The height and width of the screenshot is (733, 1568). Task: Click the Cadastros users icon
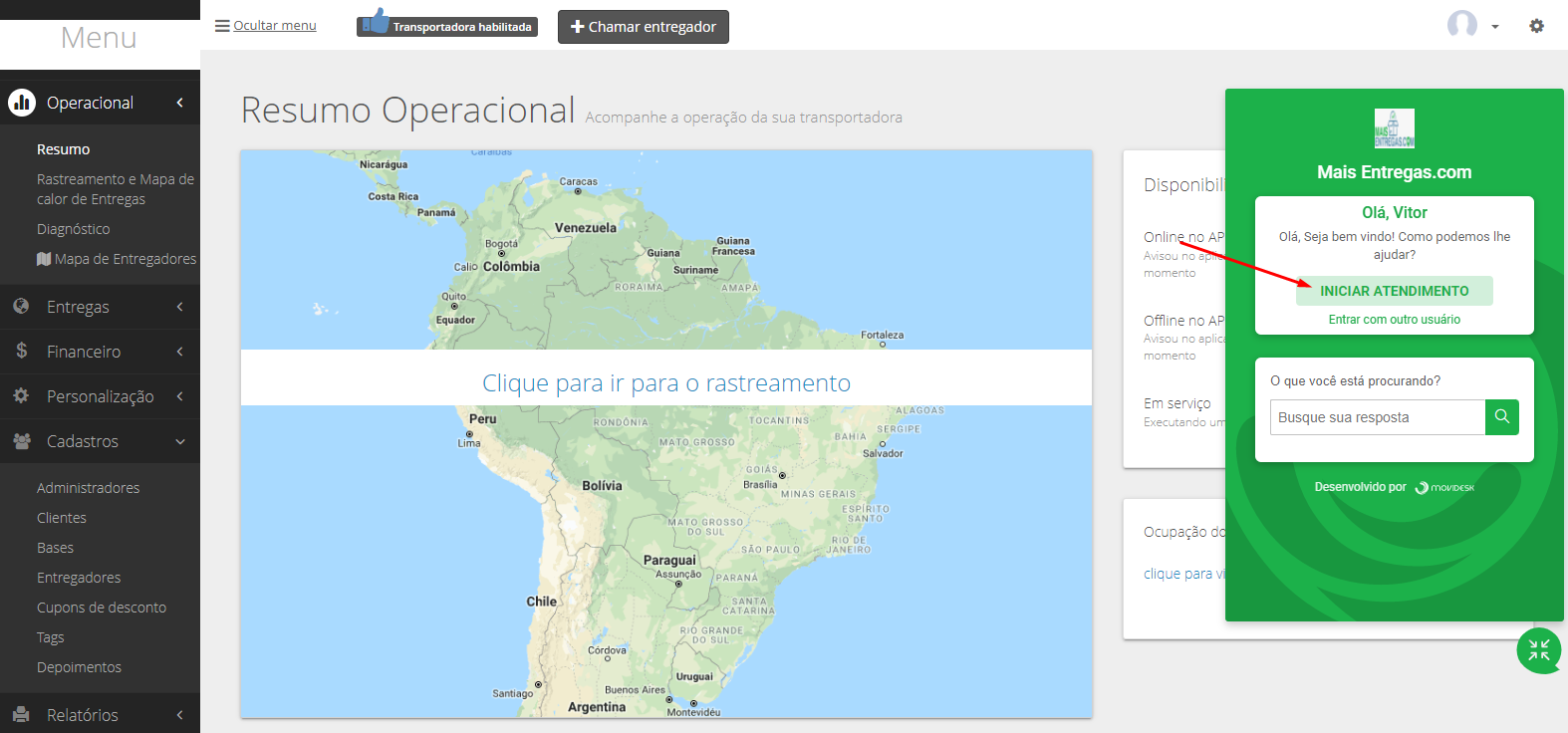click(x=21, y=440)
